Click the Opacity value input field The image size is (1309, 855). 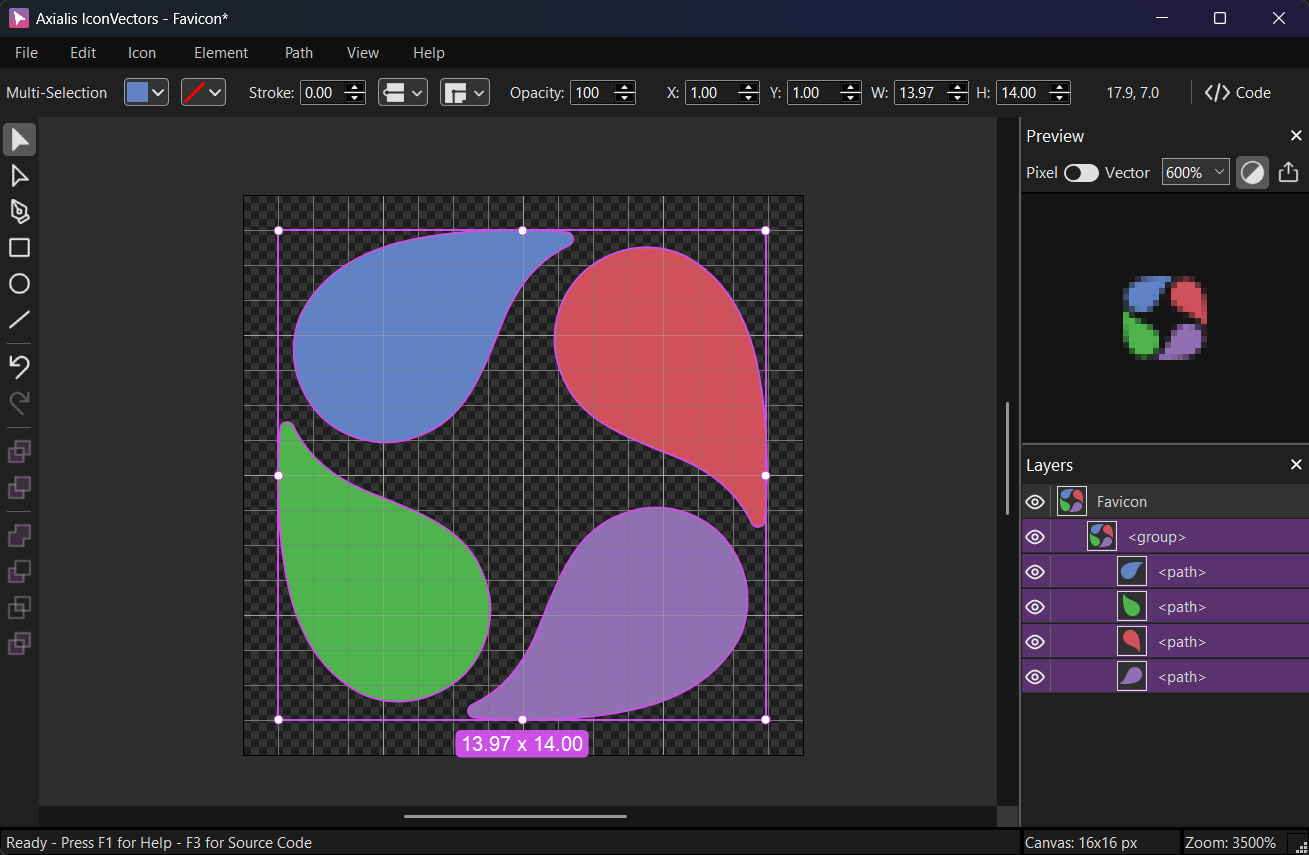(x=590, y=93)
